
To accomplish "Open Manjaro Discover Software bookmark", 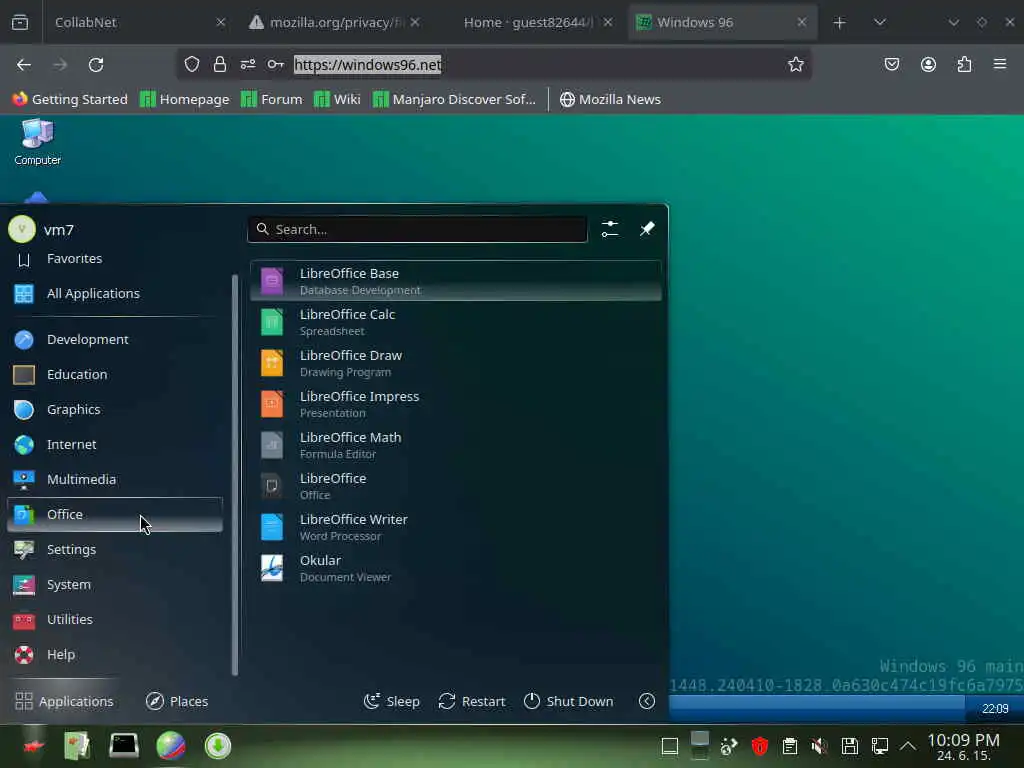I will pyautogui.click(x=455, y=99).
